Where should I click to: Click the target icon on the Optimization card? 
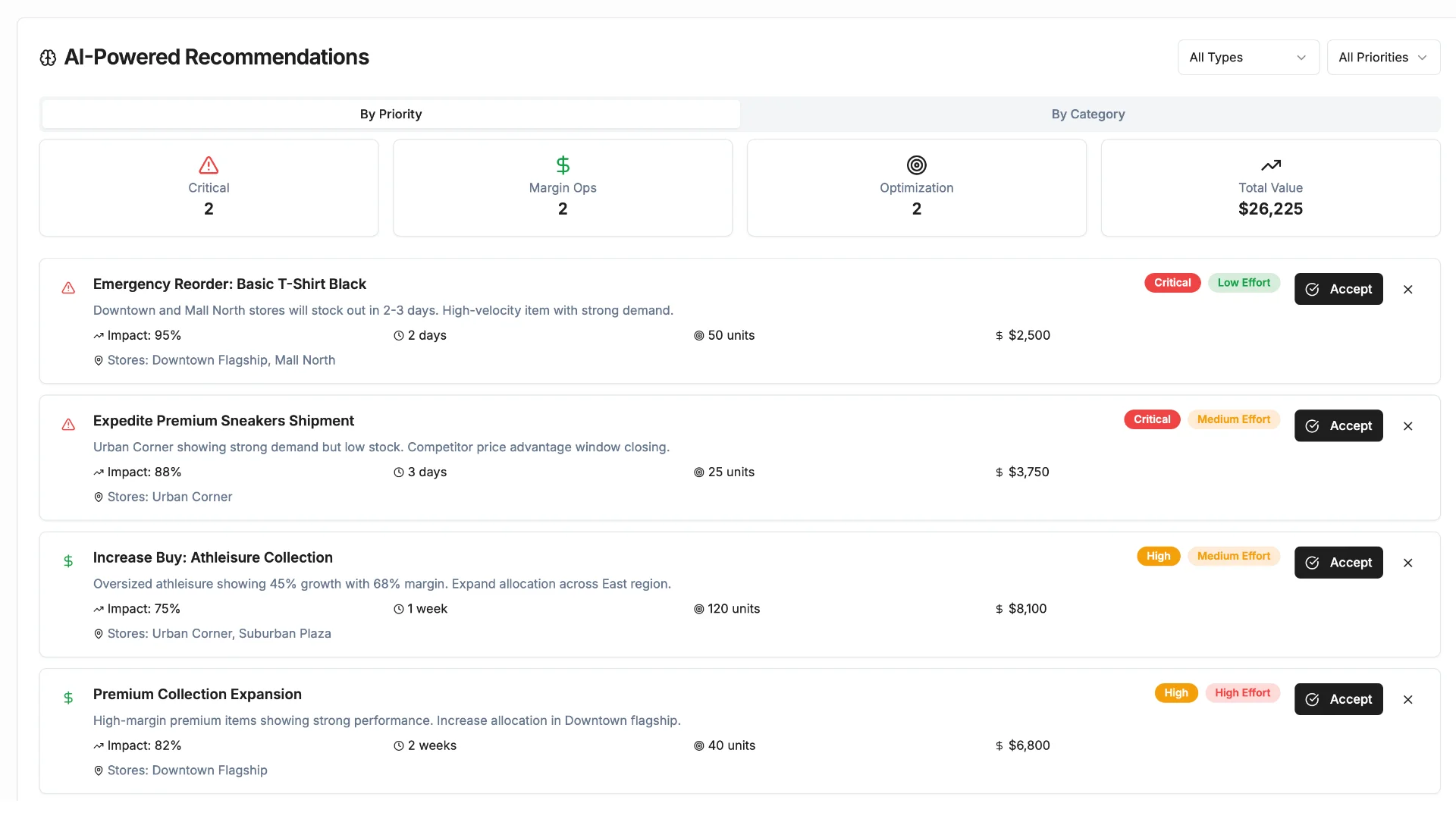(x=916, y=165)
